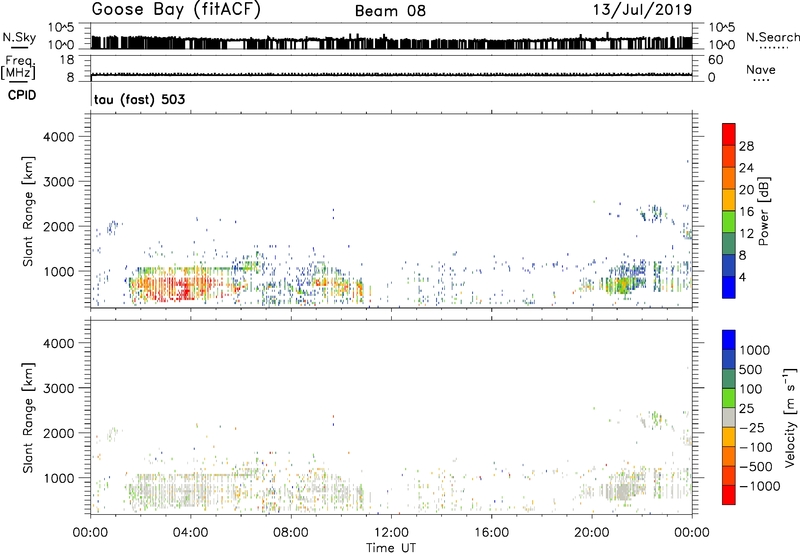Click the 'Time UT' axis title
The width and height of the screenshot is (800, 554).
(x=391, y=548)
